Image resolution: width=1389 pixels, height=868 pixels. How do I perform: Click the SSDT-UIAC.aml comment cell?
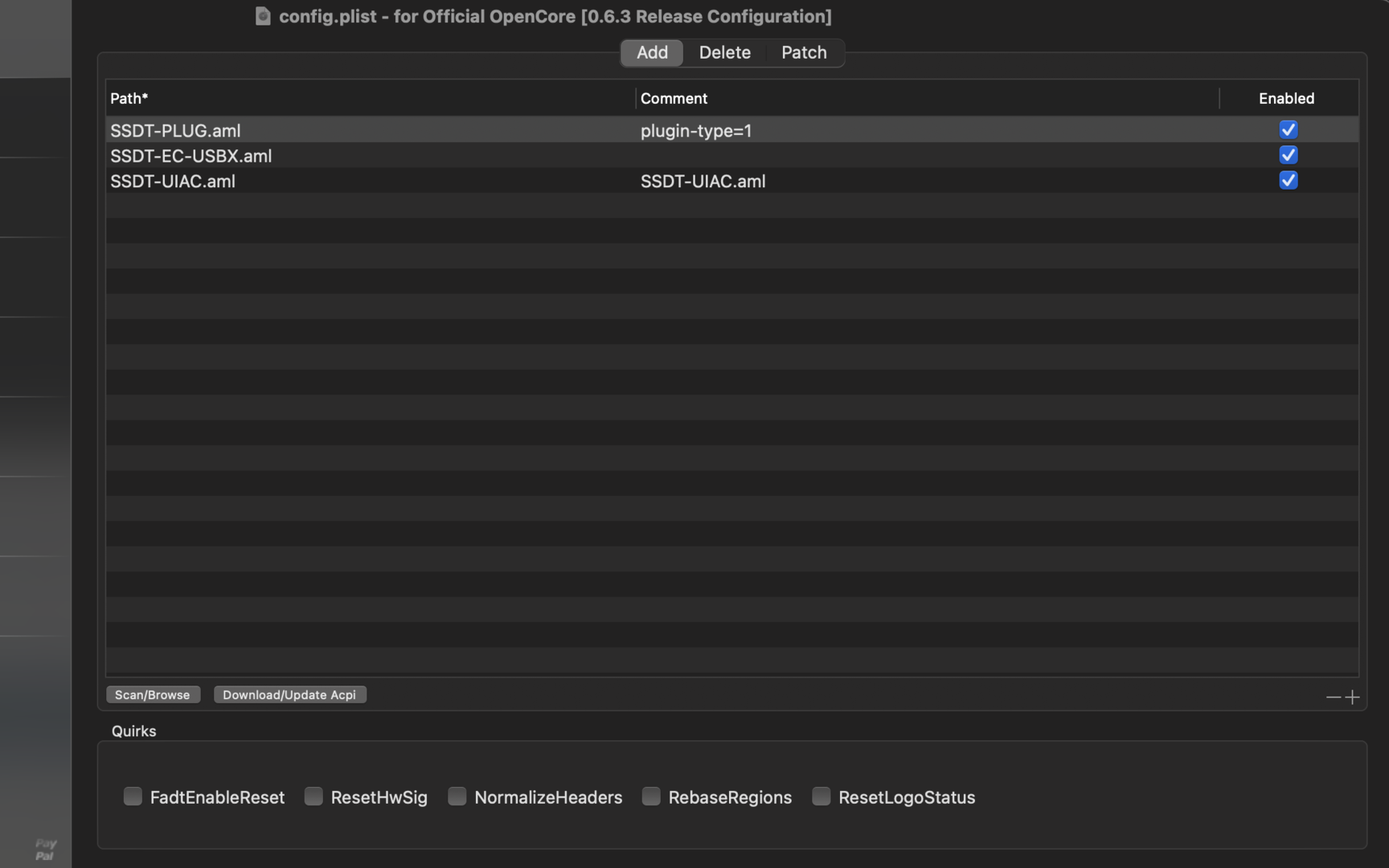click(928, 182)
